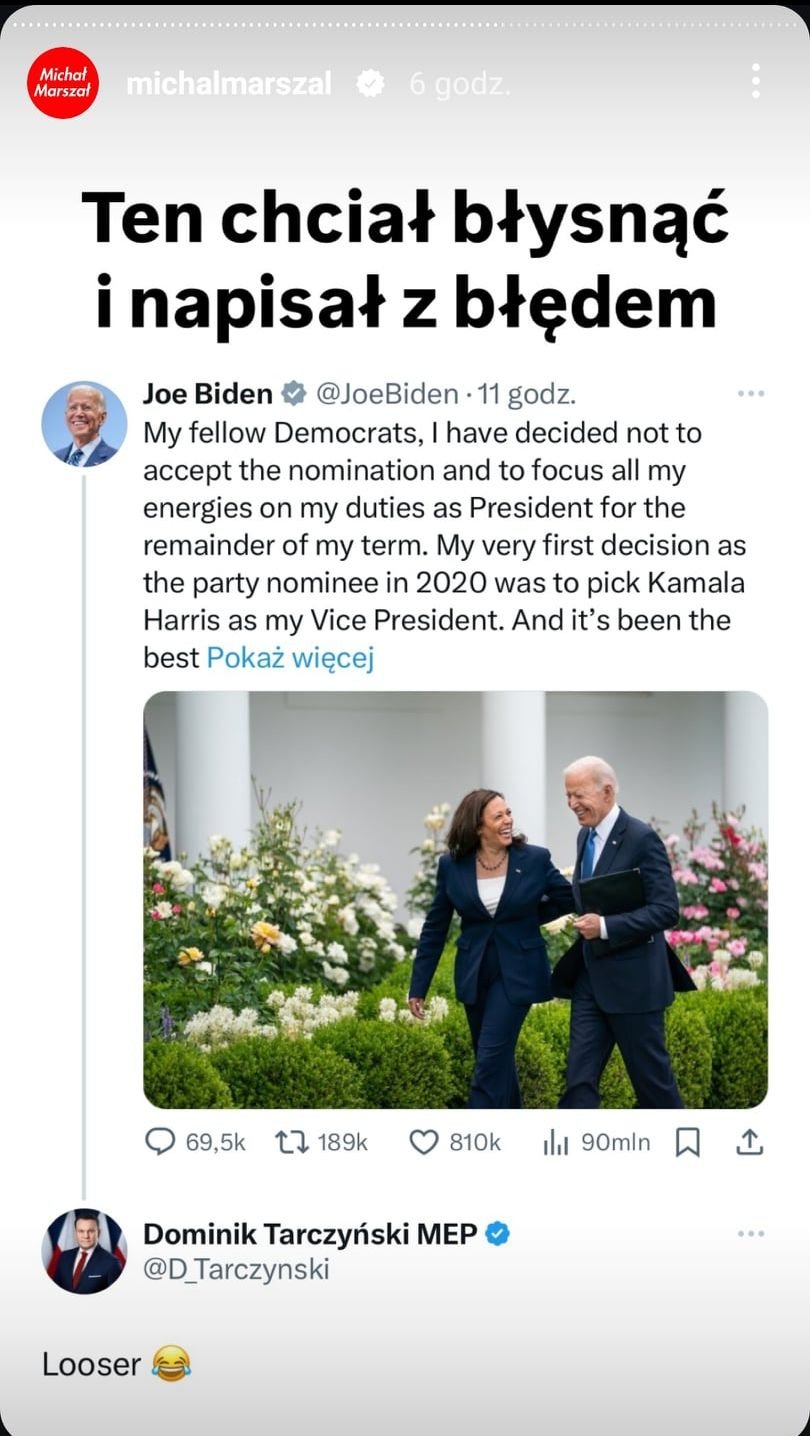Open Joe Biden's profile picture

click(x=84, y=423)
